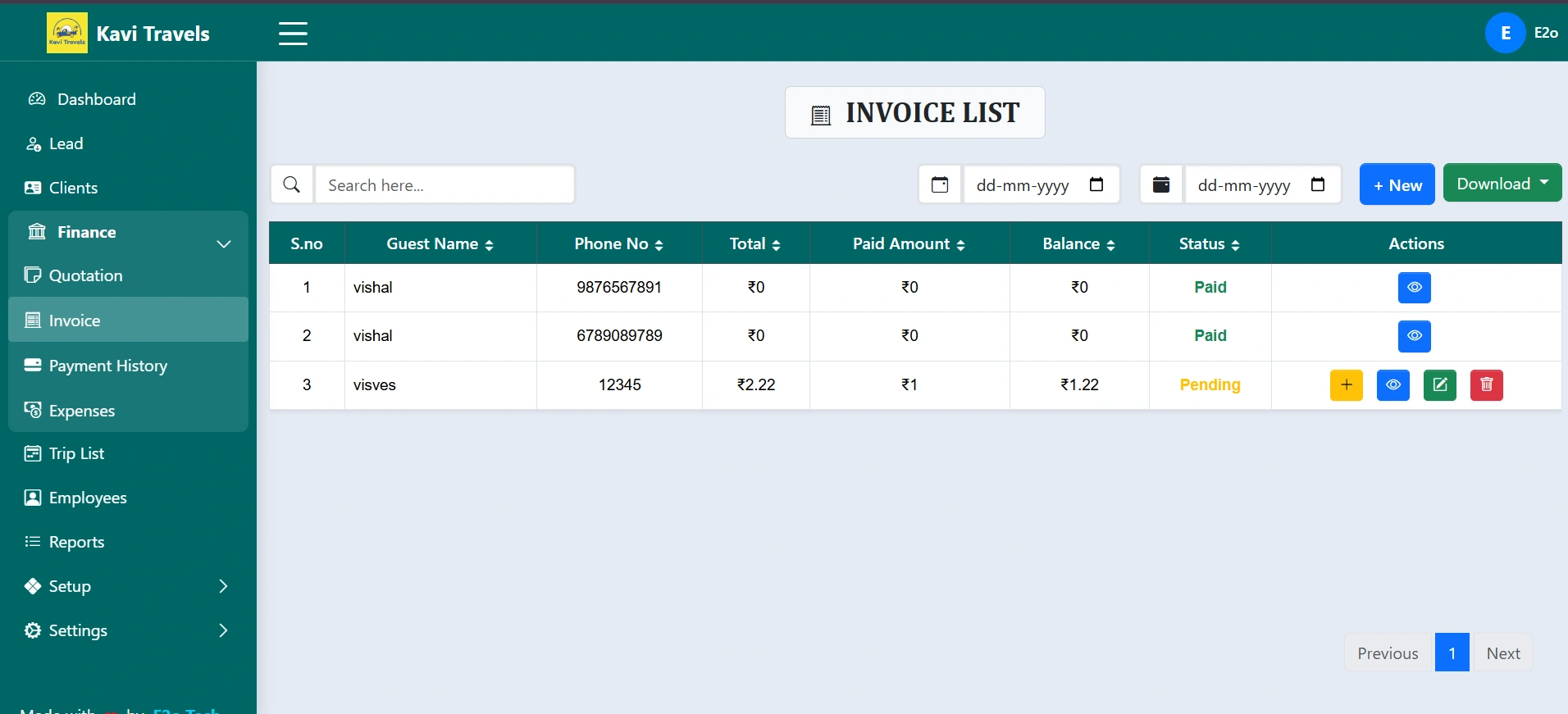Go to the Dashboard page
The image size is (1568, 714).
tap(96, 99)
